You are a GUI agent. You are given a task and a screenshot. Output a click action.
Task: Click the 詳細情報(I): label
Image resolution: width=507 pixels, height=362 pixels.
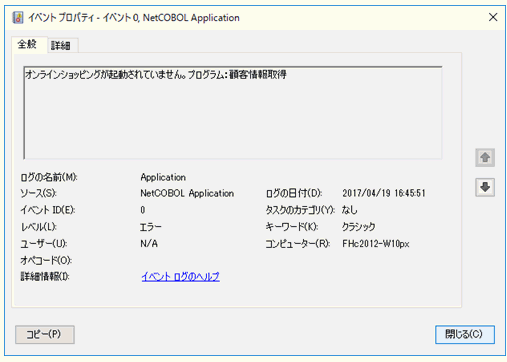(x=45, y=276)
